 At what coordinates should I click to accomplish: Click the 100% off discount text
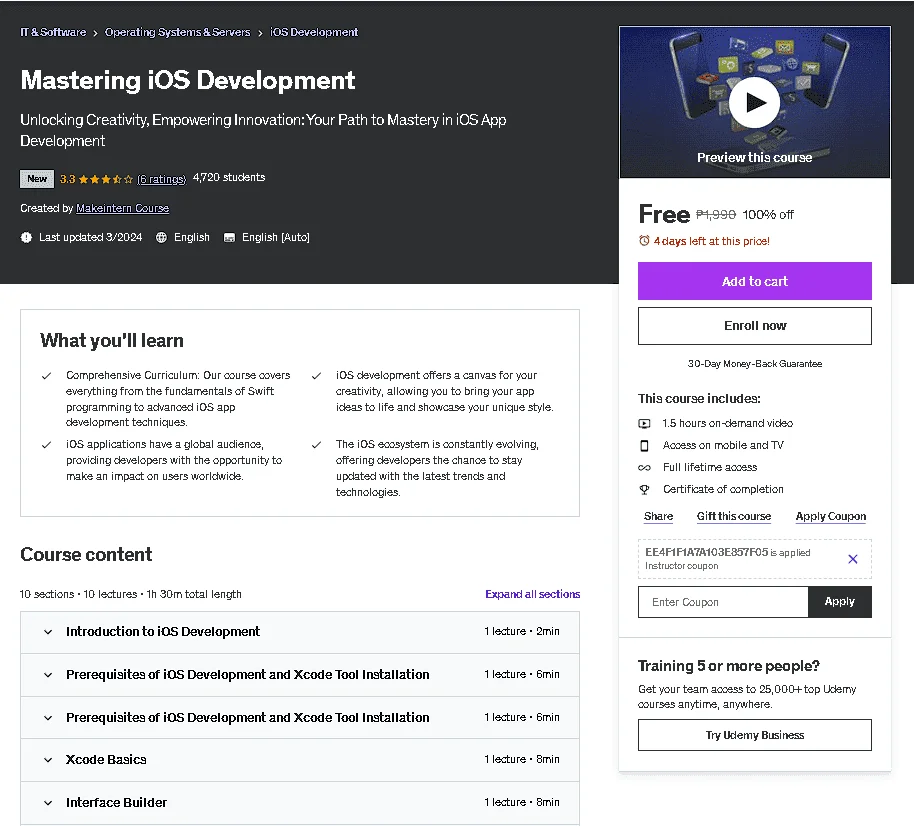point(768,215)
